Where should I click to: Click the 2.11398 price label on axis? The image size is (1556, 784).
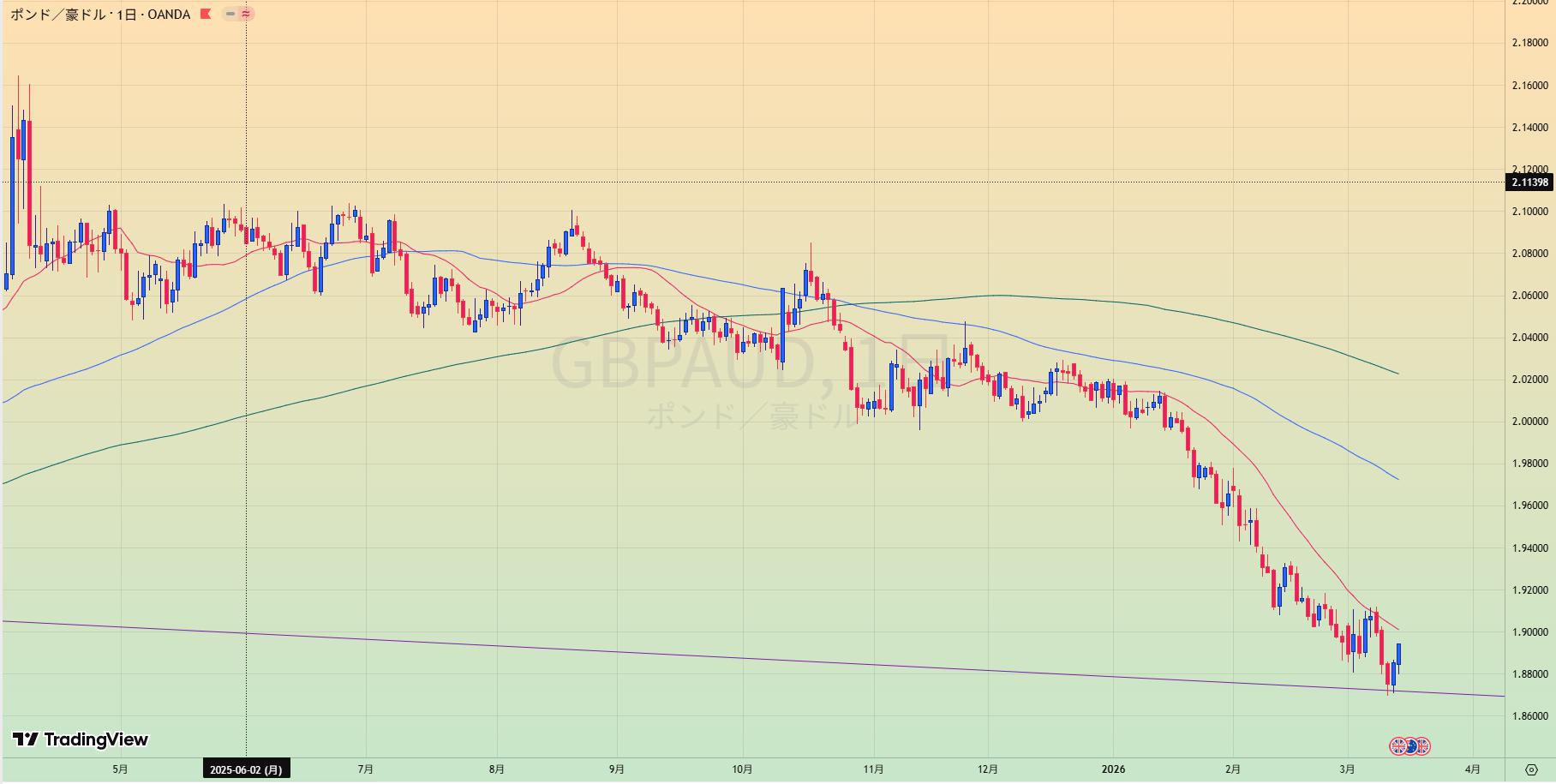pos(1529,183)
